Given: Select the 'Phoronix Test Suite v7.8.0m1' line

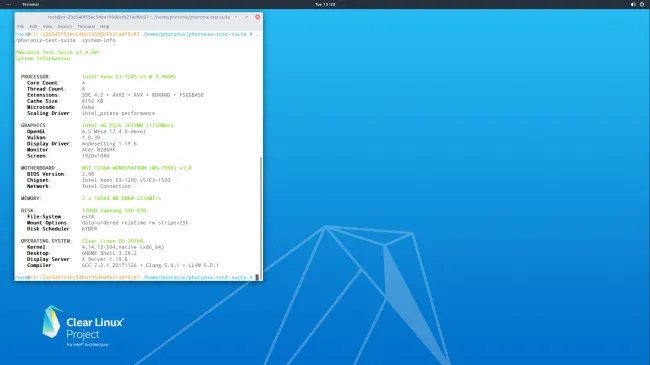Looking at the screenshot, I should pos(58,52).
